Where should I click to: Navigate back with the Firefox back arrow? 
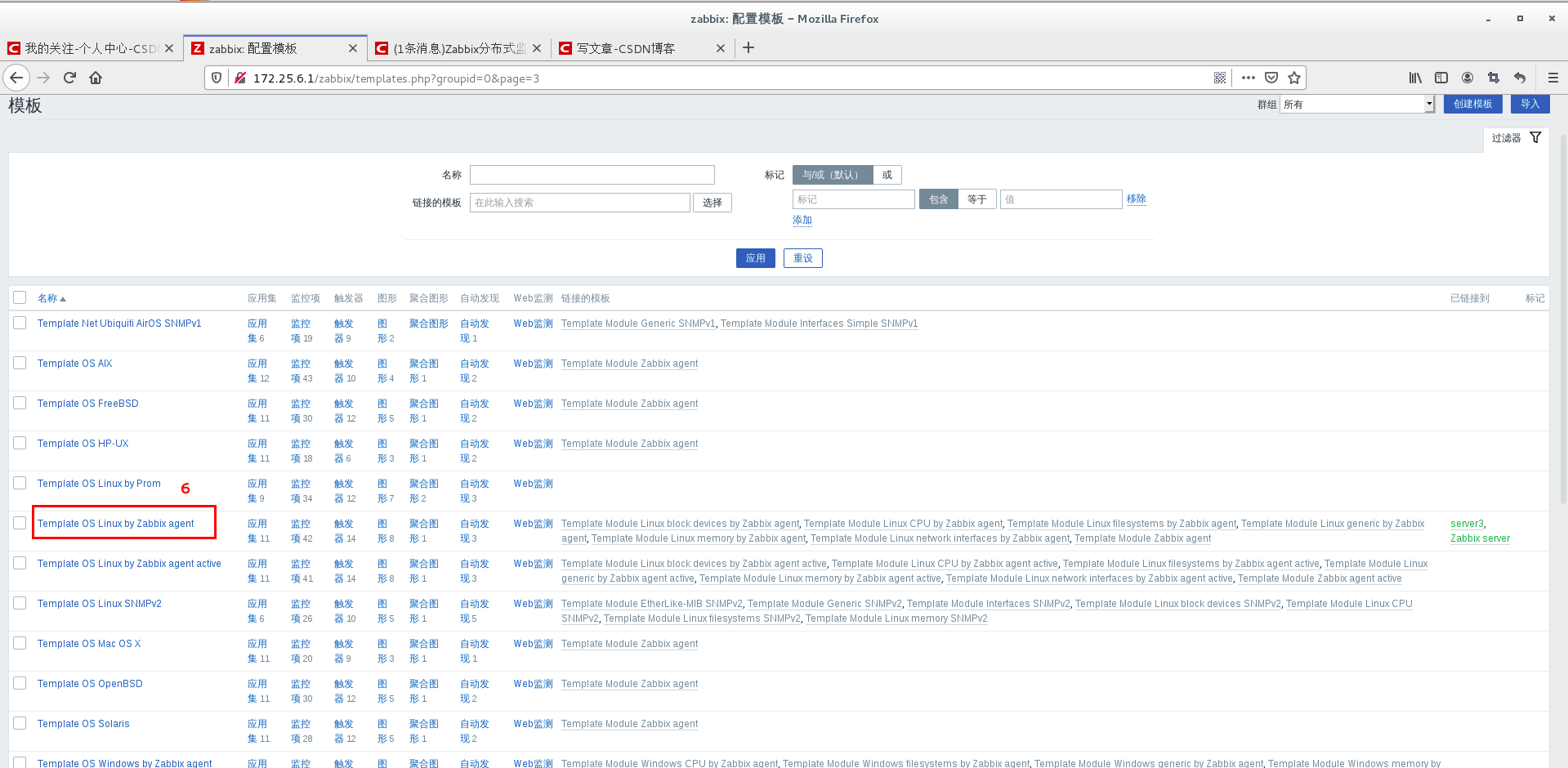coord(16,78)
